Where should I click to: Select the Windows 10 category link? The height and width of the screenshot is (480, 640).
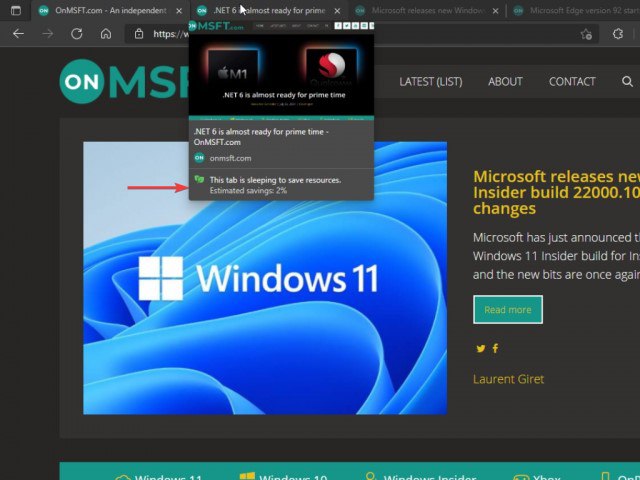click(x=284, y=476)
